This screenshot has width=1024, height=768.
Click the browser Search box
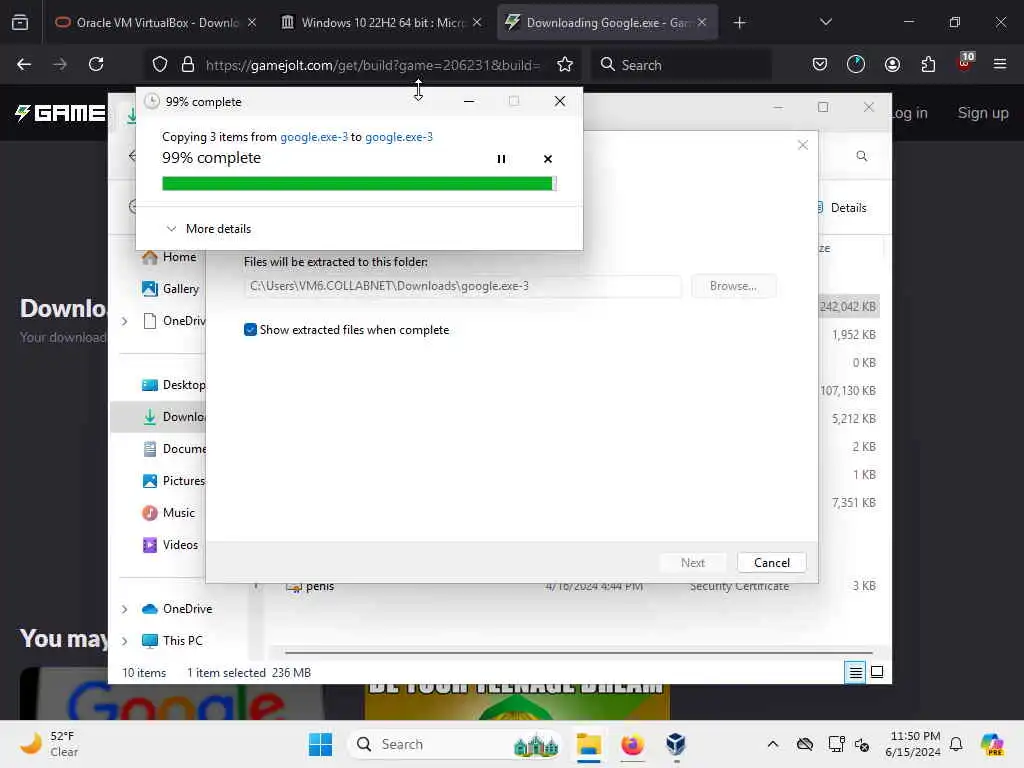point(682,65)
